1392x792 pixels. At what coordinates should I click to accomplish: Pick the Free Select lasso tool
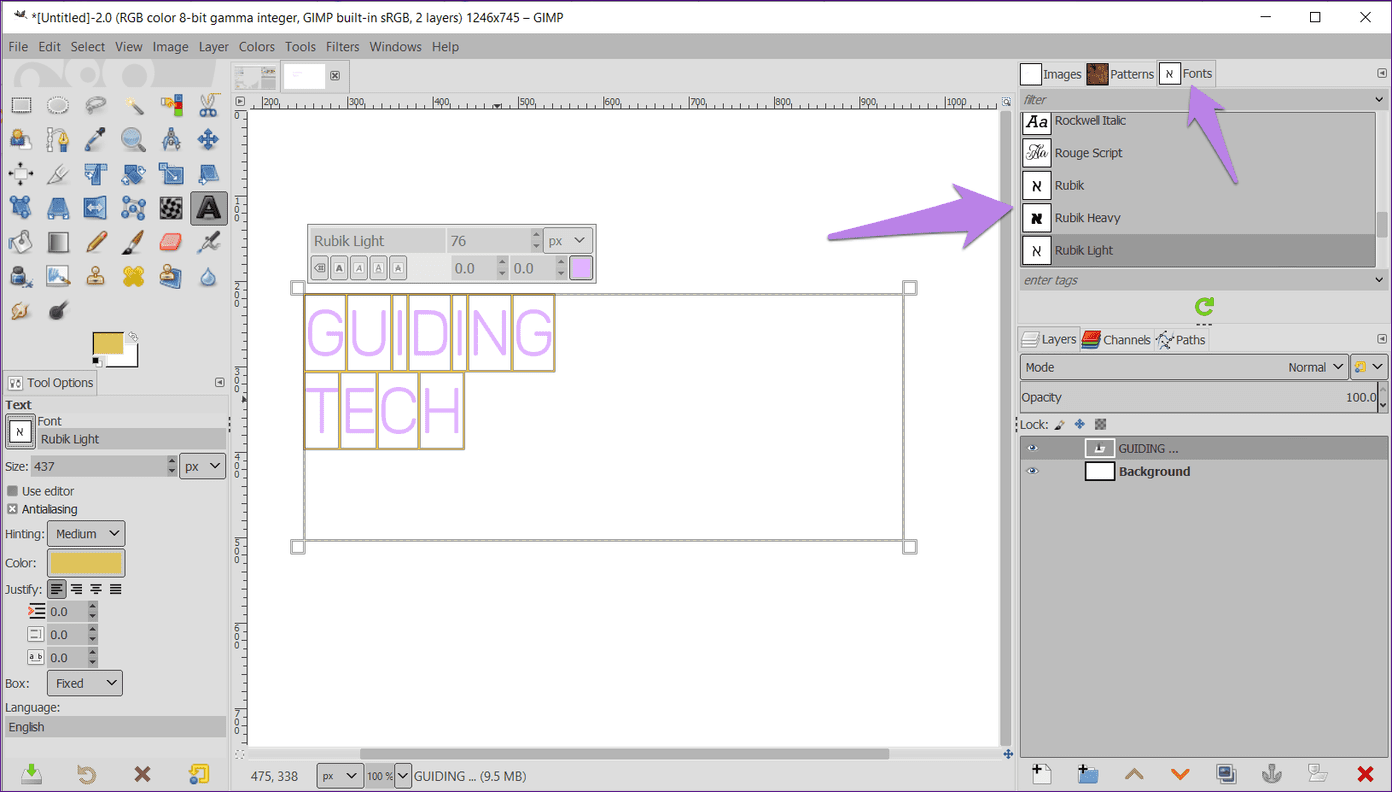[x=96, y=105]
